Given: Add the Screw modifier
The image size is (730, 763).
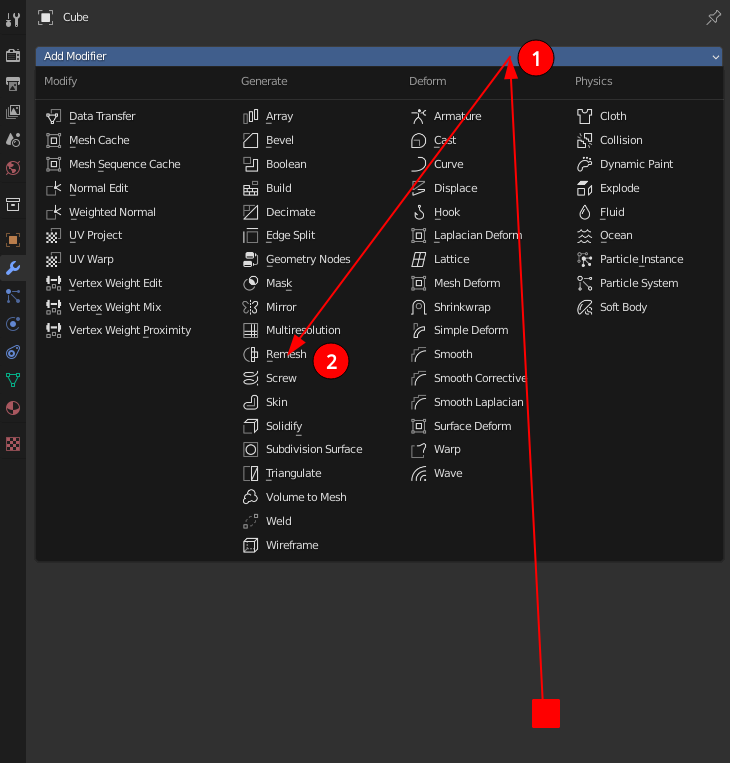Looking at the screenshot, I should (269, 378).
